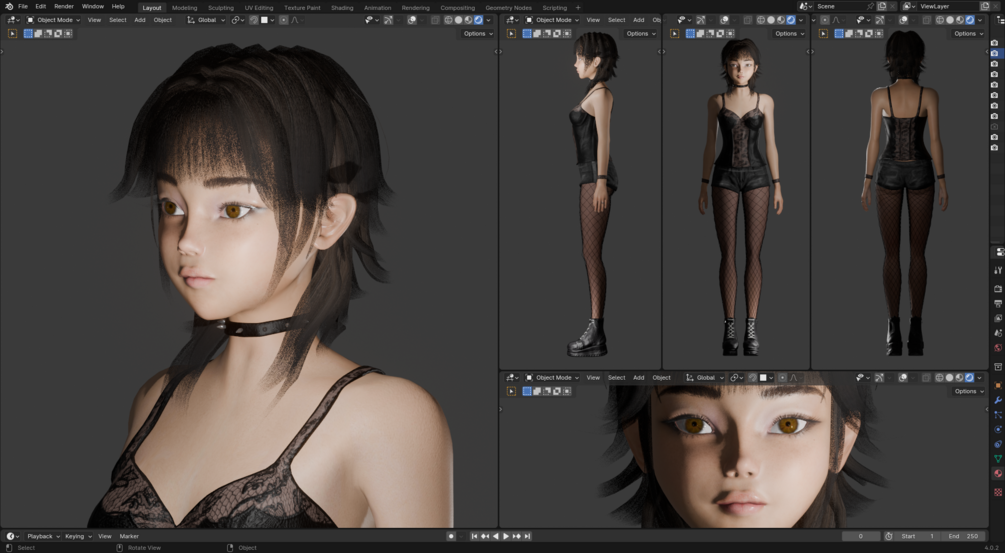The width and height of the screenshot is (1005, 553).
Task: Switch to the UV Editing workspace tab
Action: [x=259, y=8]
